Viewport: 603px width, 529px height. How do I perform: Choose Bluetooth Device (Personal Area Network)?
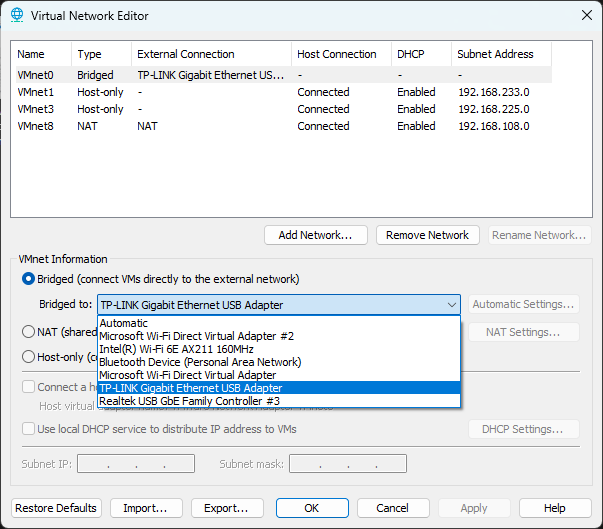pos(279,362)
